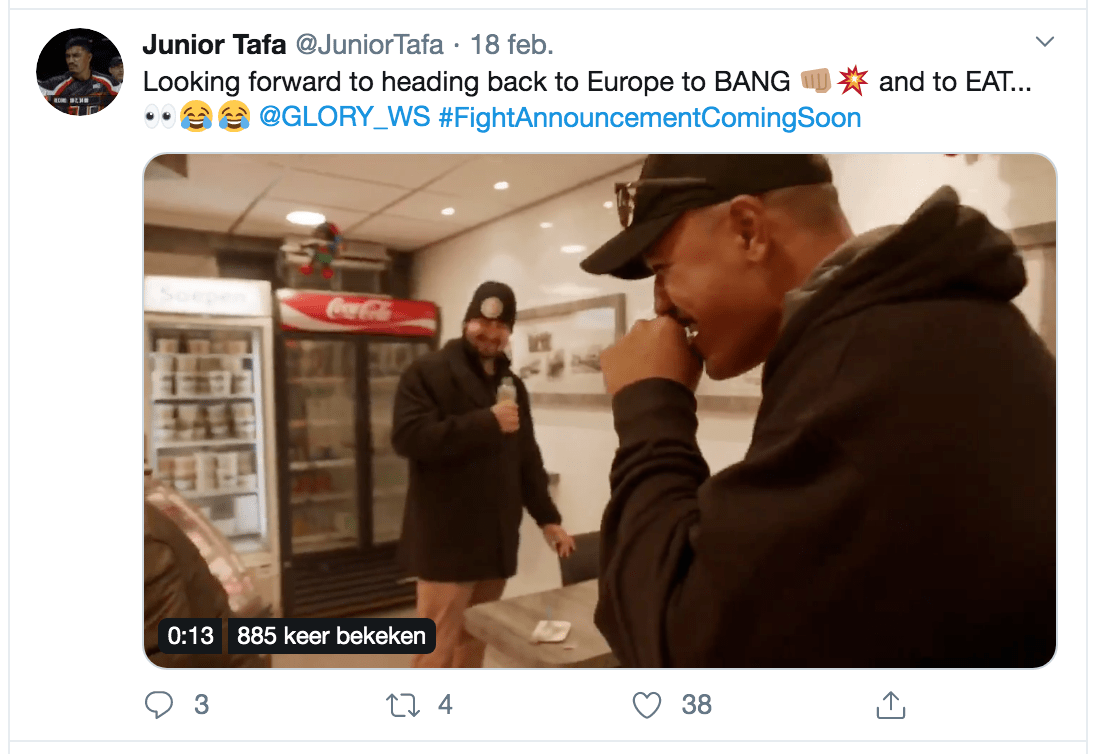Click the retweet icon below the video

pyautogui.click(x=403, y=705)
